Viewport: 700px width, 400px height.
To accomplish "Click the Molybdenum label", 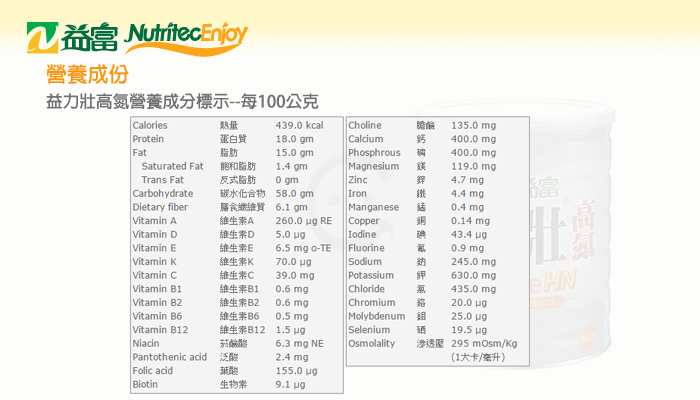I will click(376, 316).
